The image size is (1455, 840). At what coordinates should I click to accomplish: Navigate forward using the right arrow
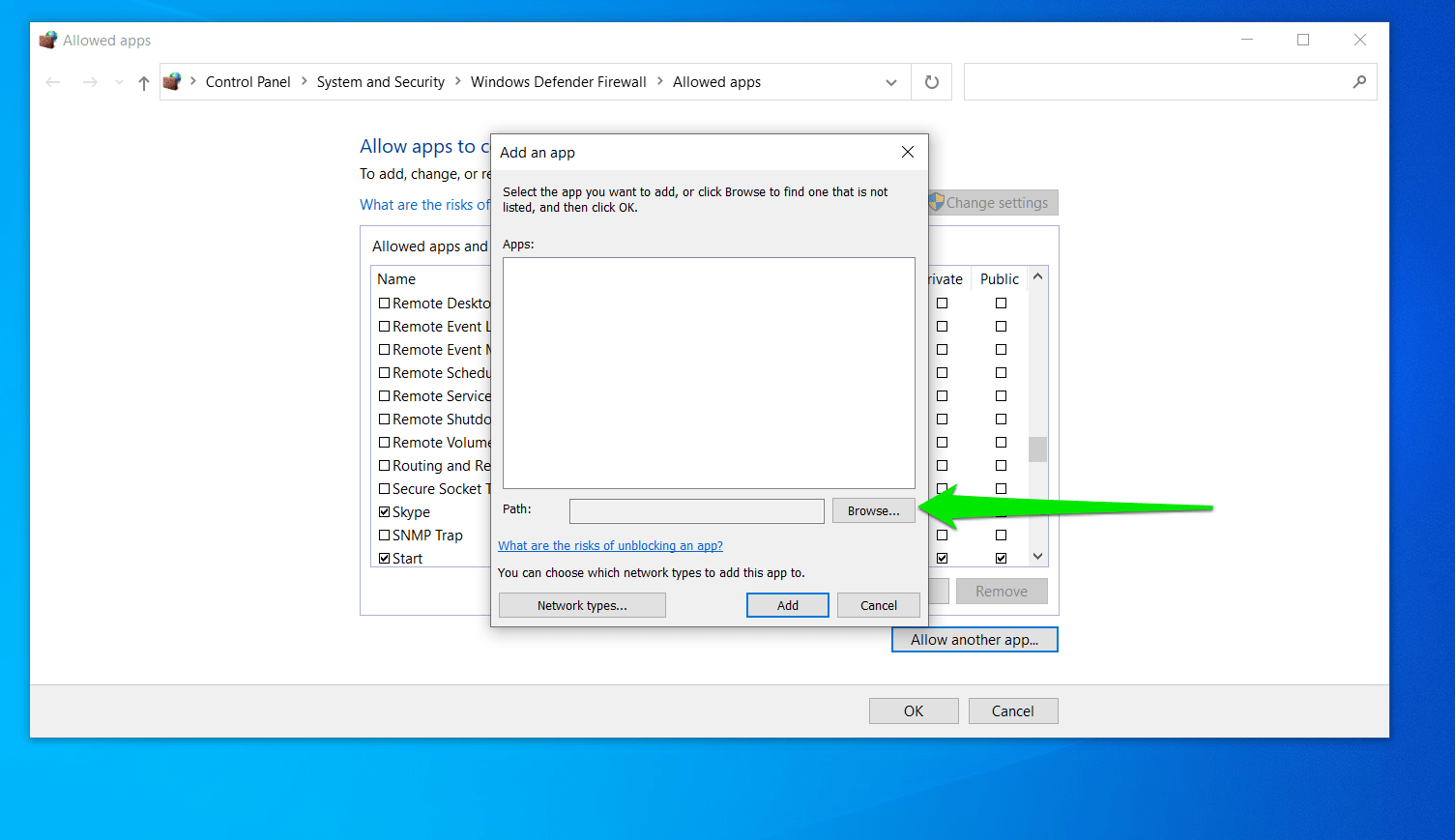click(89, 82)
